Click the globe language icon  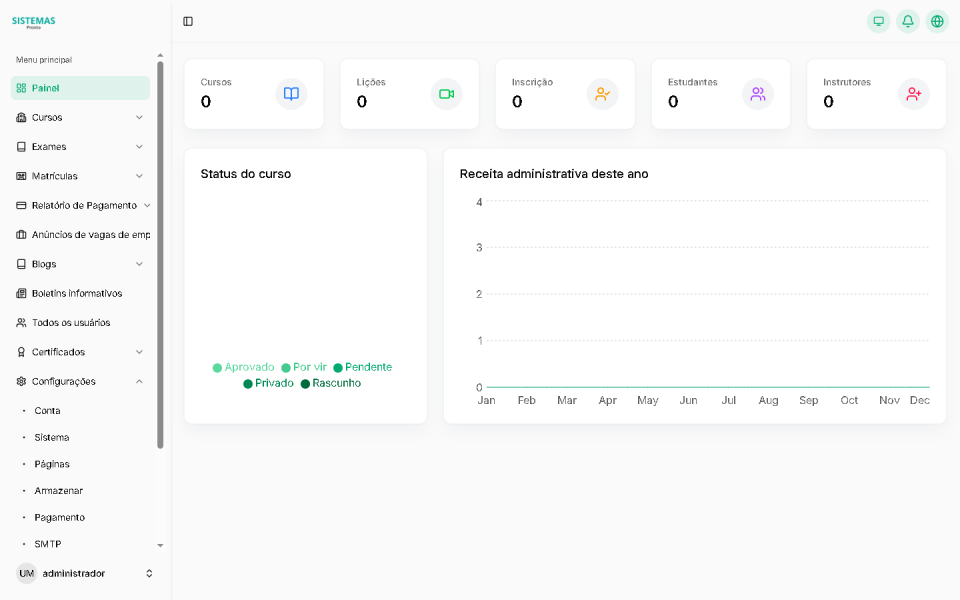tap(937, 20)
